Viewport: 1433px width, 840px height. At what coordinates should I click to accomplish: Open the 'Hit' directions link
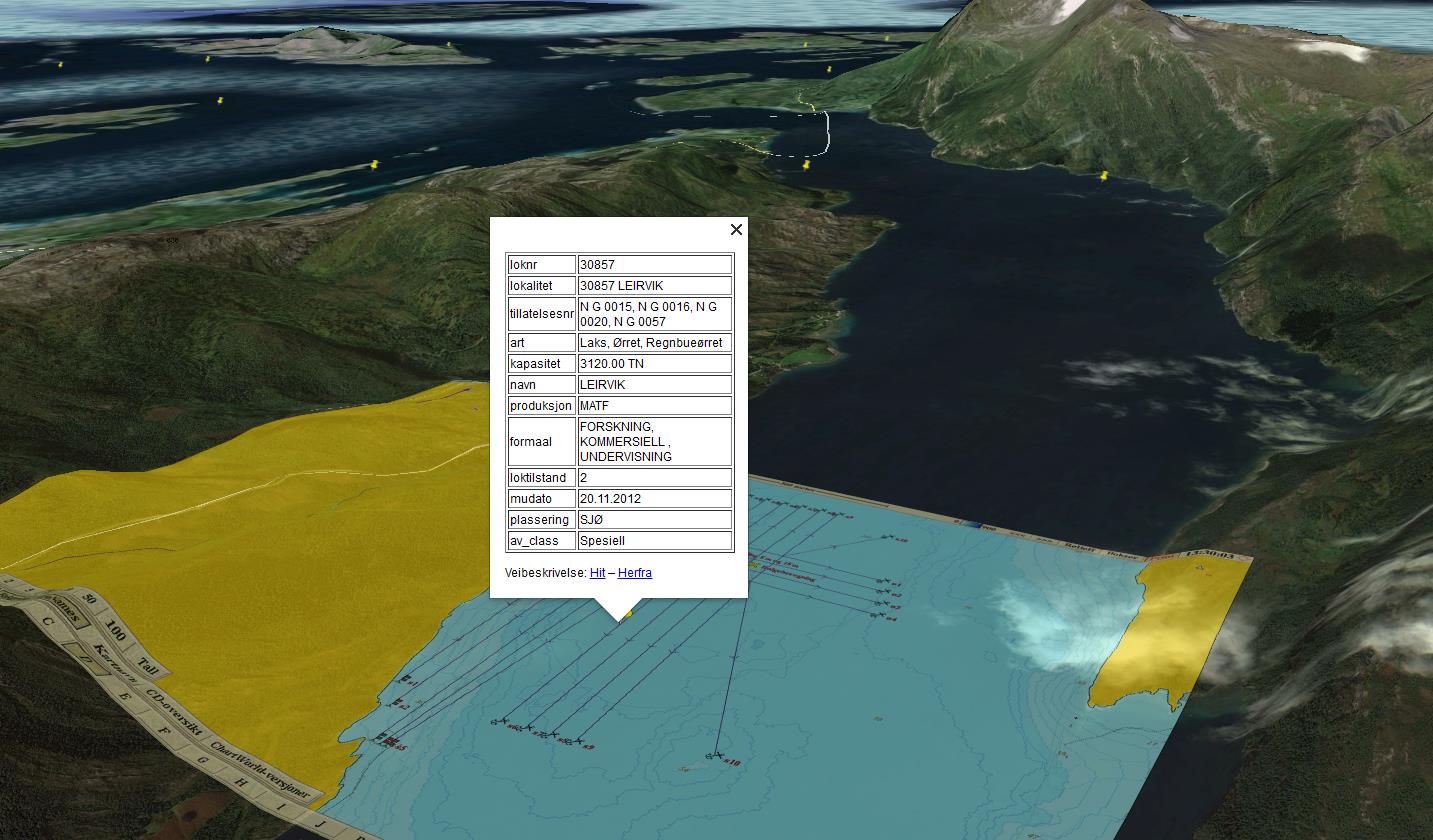[597, 573]
